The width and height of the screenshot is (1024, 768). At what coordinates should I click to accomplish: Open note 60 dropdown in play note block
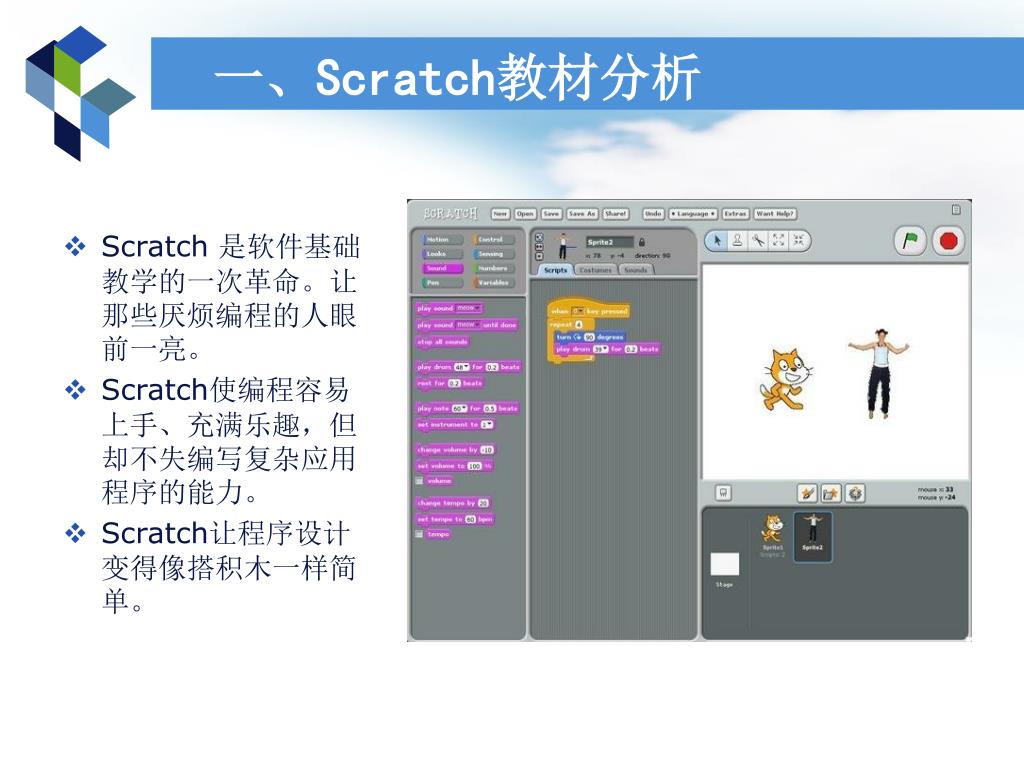(460, 409)
